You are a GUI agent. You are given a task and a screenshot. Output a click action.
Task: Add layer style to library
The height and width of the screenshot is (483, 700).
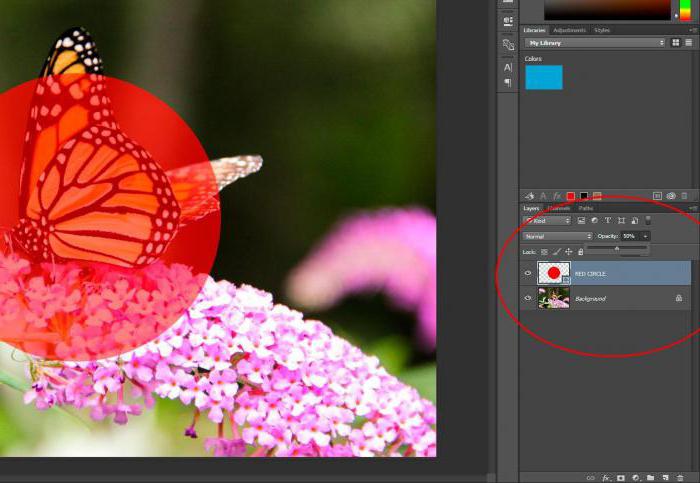pyautogui.click(x=557, y=196)
